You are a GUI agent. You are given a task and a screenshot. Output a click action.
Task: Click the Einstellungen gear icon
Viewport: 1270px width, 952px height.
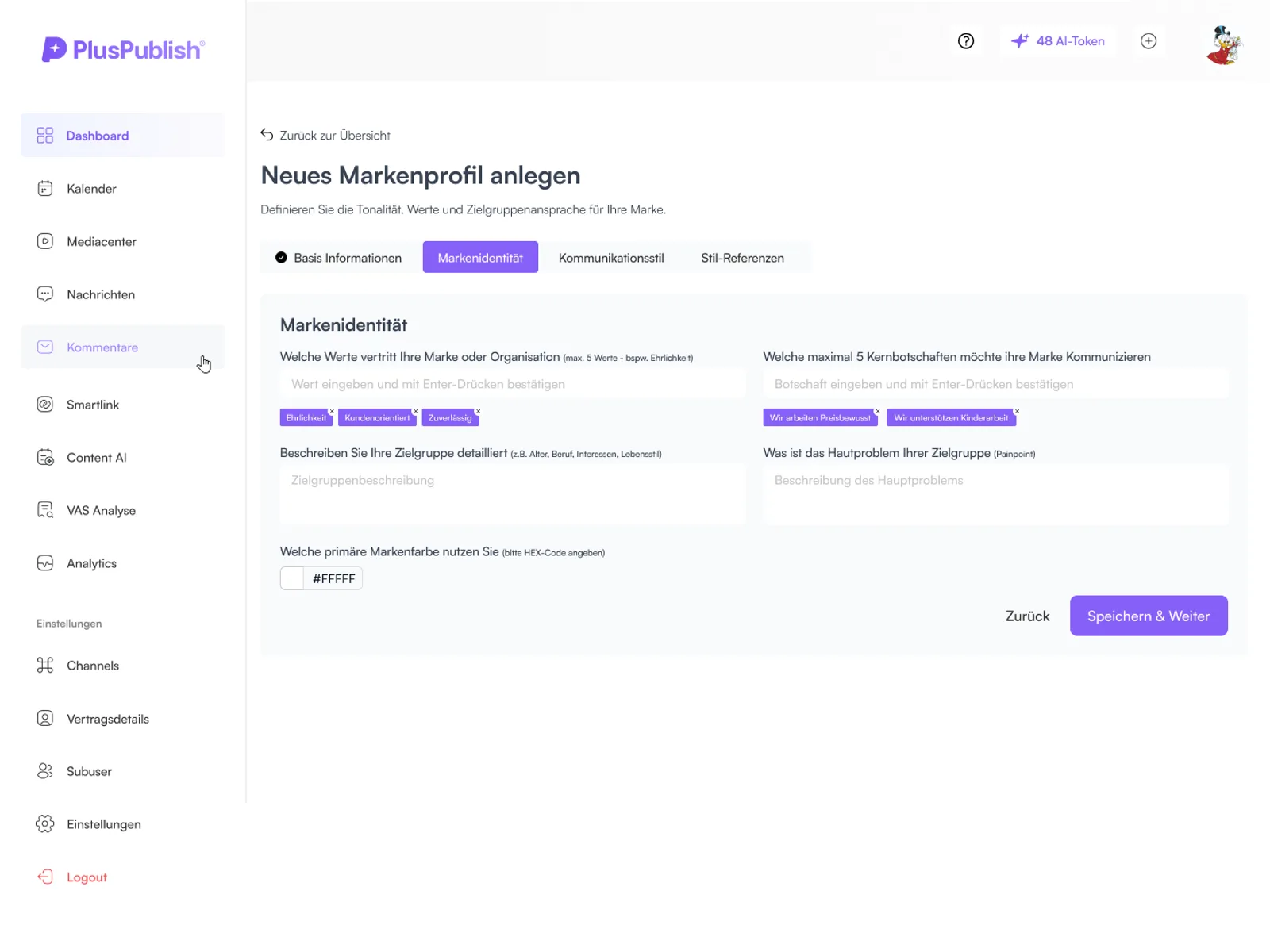pyautogui.click(x=45, y=824)
